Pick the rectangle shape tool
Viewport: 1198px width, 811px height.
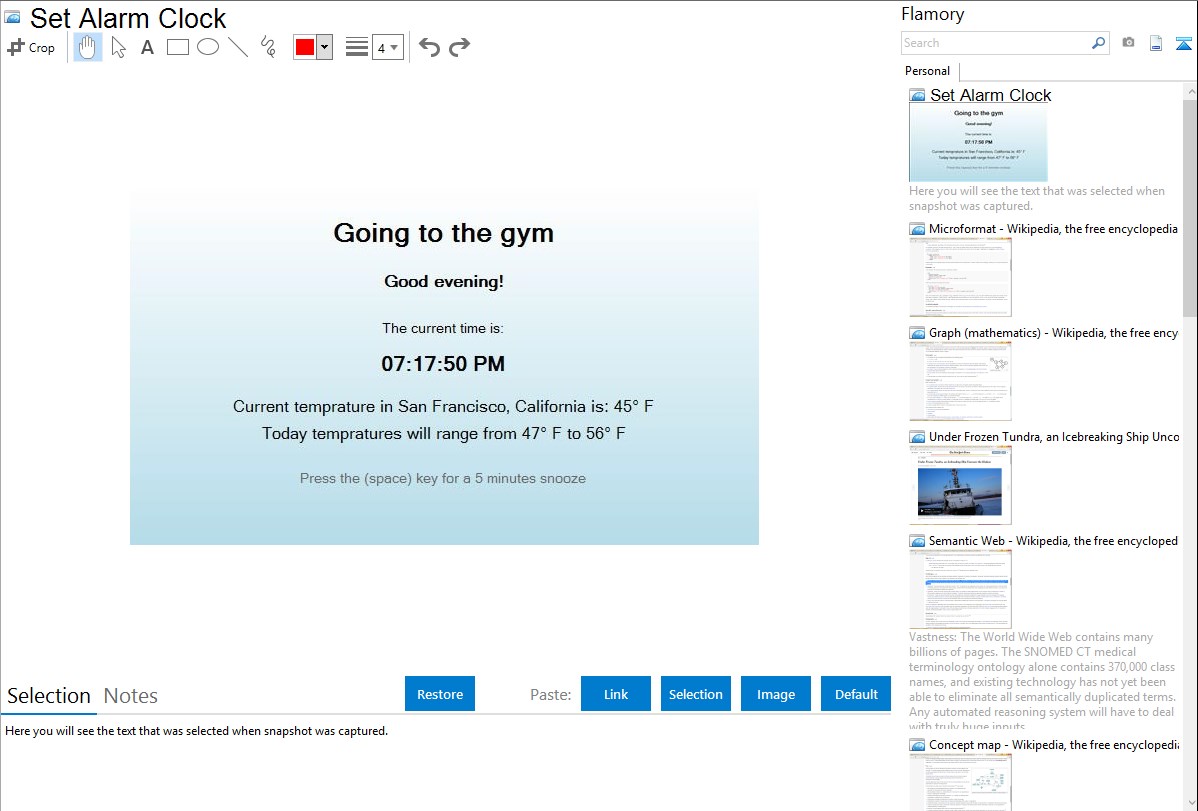pyautogui.click(x=177, y=47)
